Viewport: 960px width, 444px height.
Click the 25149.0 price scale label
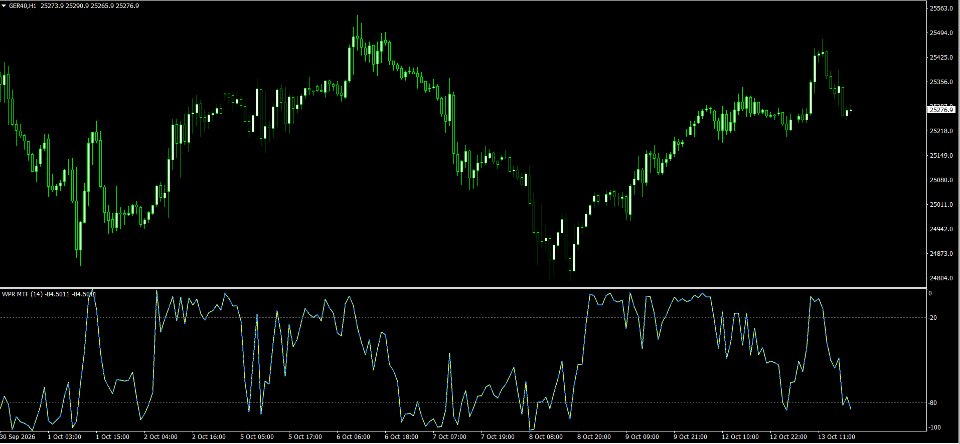click(x=942, y=156)
